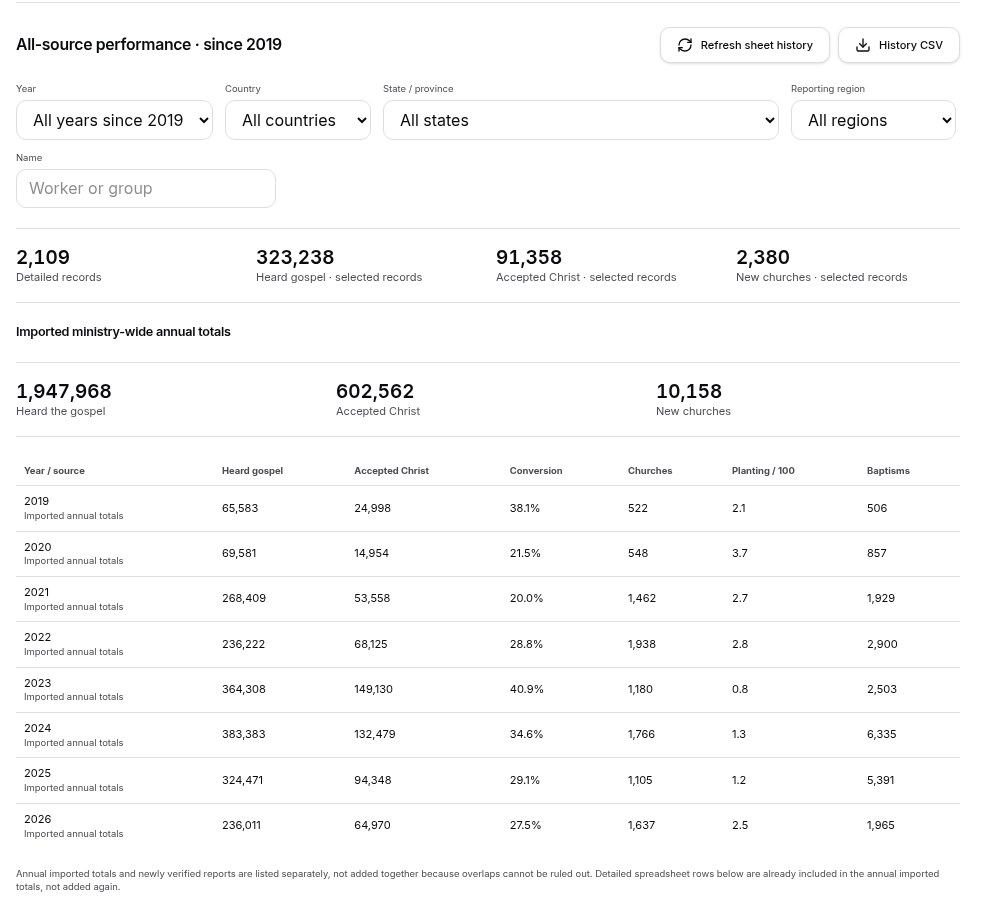Click heard gospel value 383,383
This screenshot has height=905, width=996.
coord(243,734)
